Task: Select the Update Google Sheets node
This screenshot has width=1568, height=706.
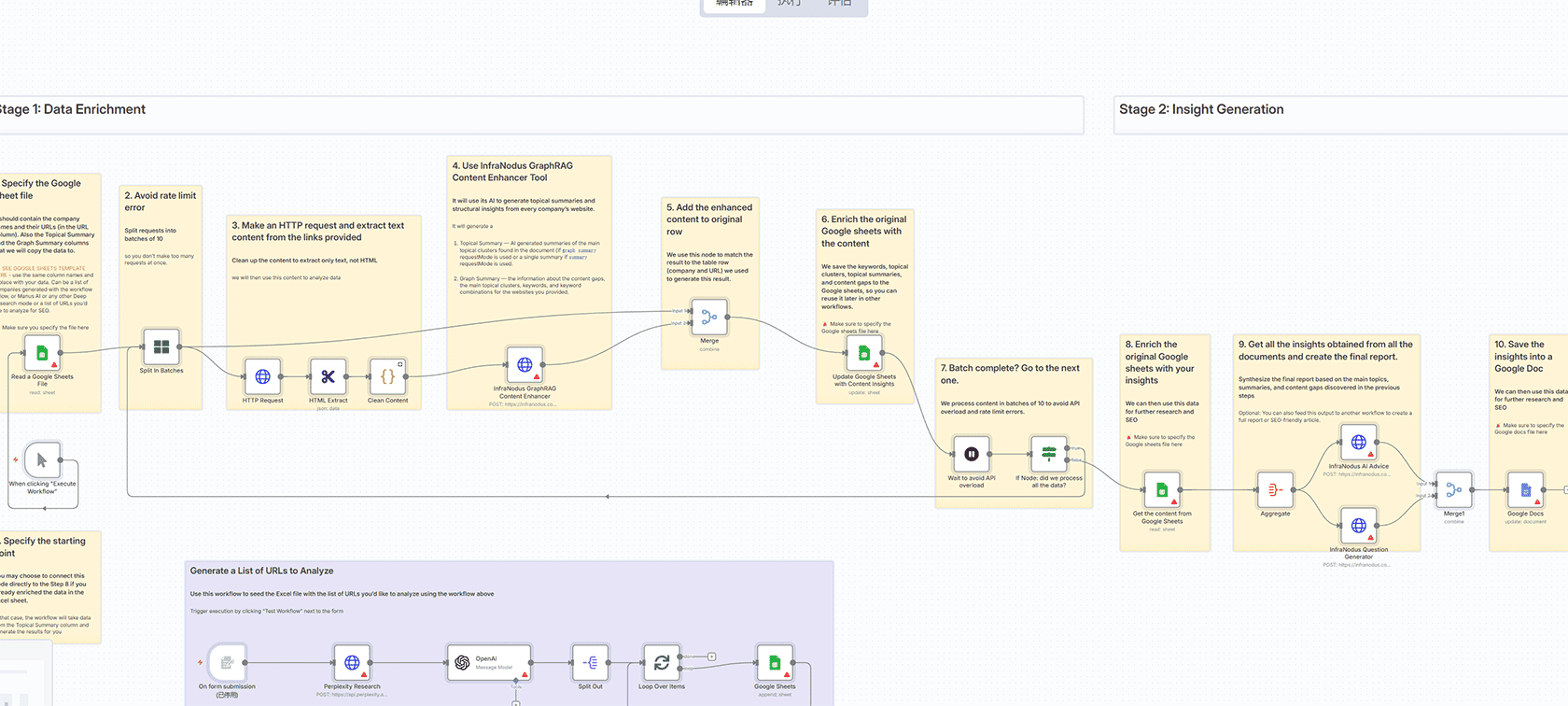Action: click(863, 354)
